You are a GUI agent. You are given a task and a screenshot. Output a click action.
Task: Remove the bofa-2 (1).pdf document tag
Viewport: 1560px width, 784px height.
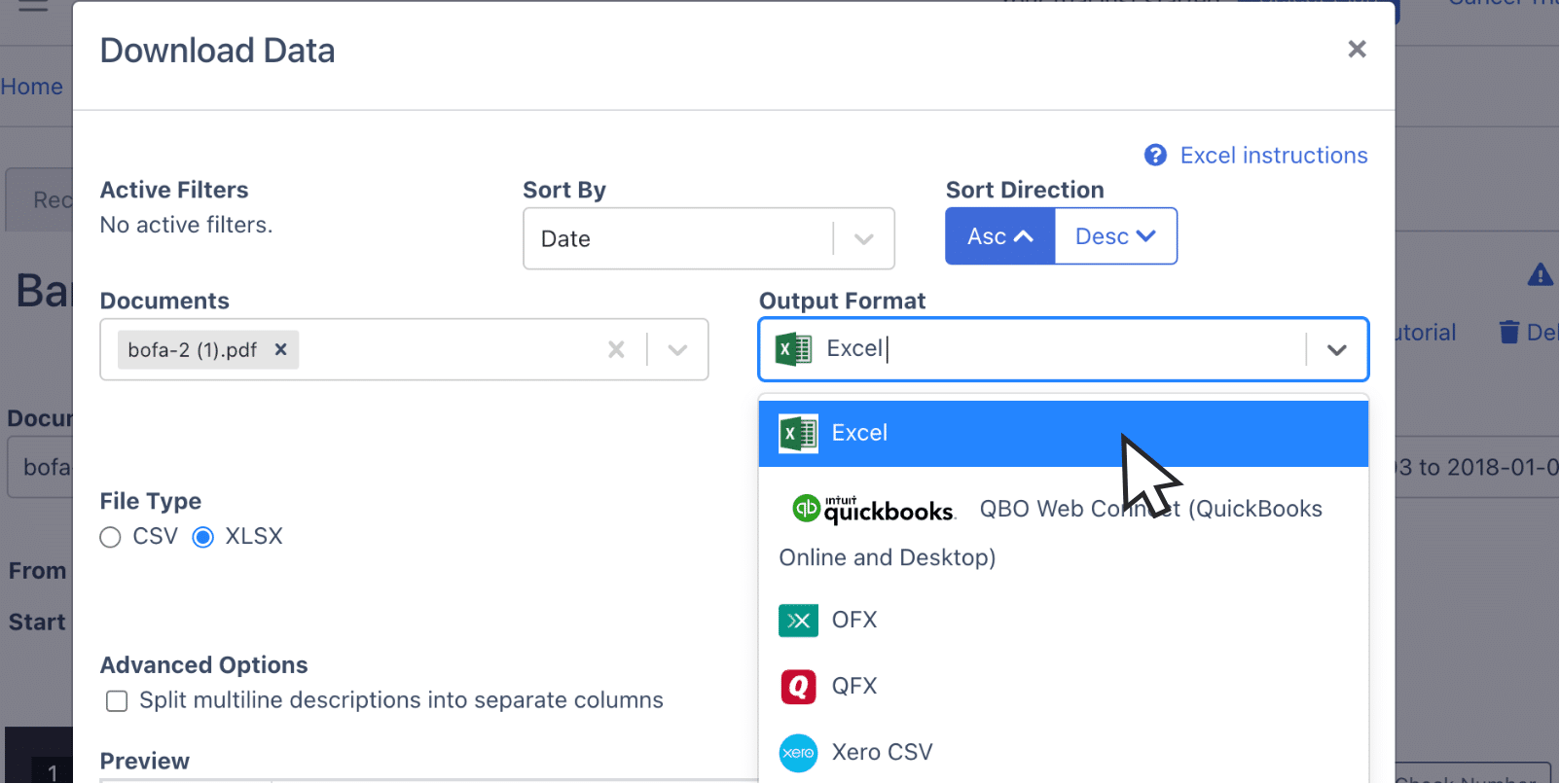tap(280, 349)
